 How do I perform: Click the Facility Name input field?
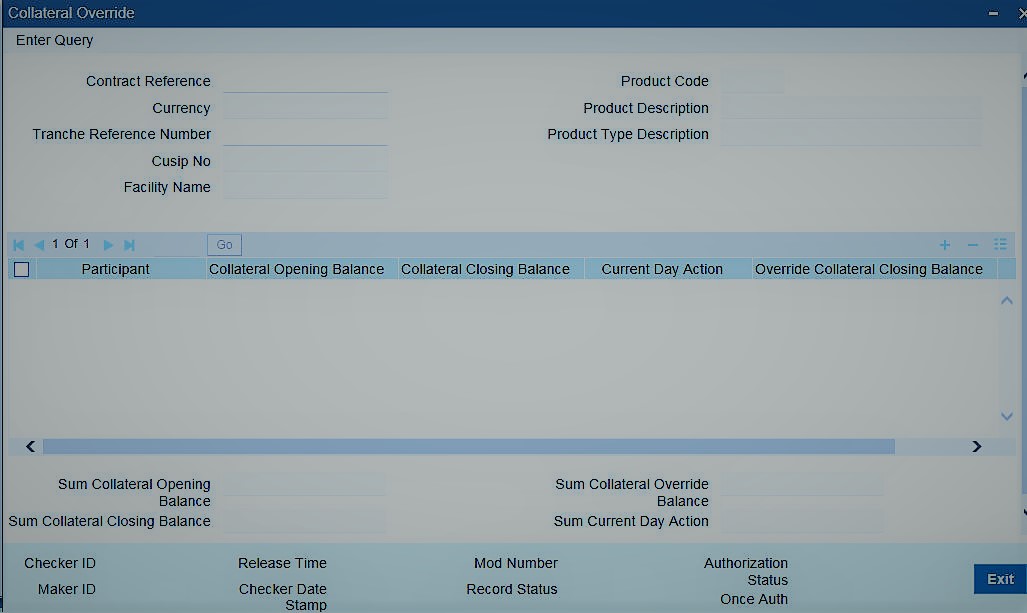pos(305,187)
